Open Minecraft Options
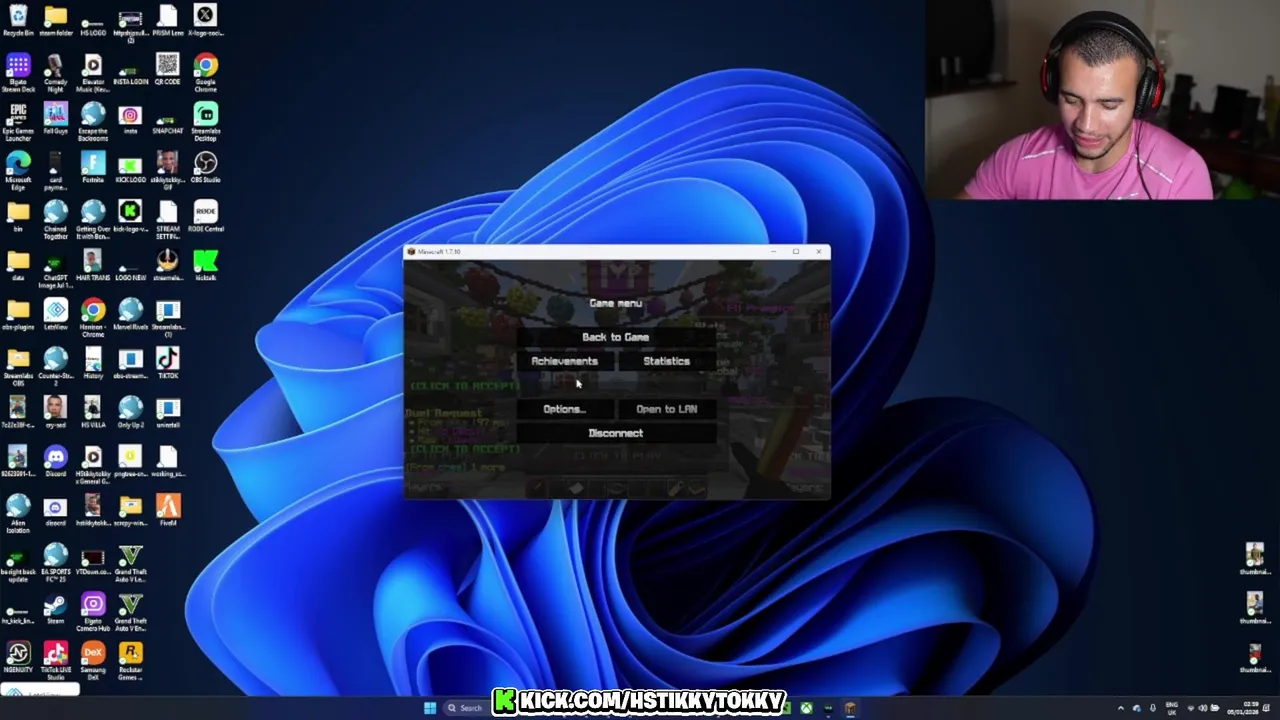The height and width of the screenshot is (720, 1280). tap(564, 409)
